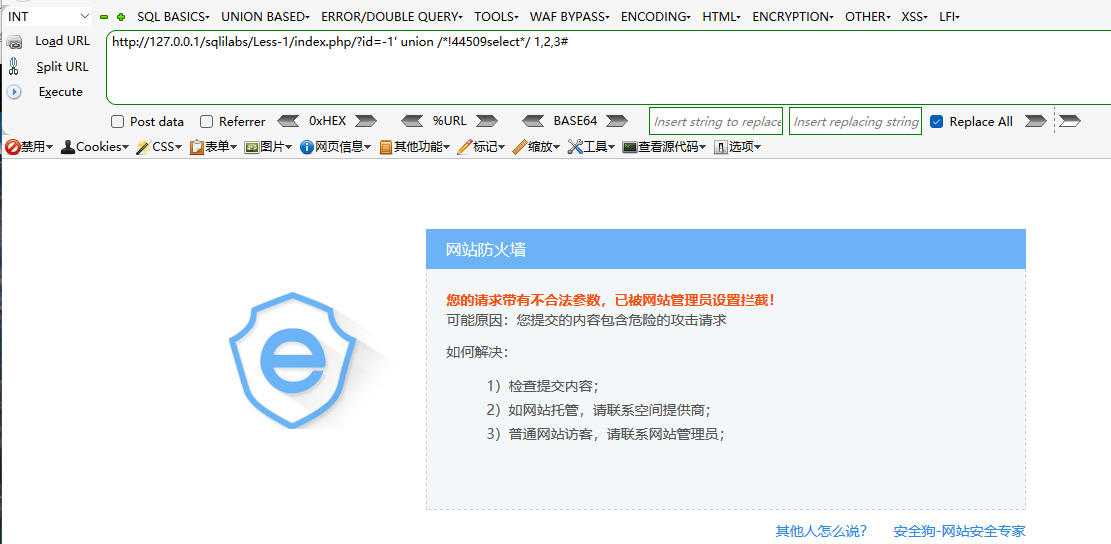Viewport: 1111px width, 544px height.
Task: Click the Execute label
Action: point(61,92)
